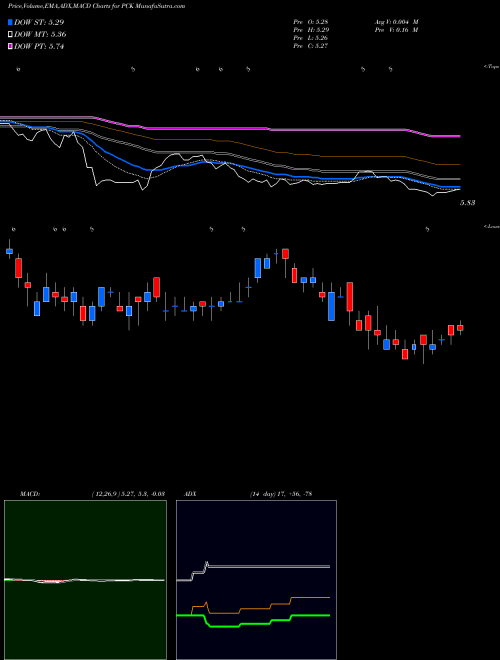
Task: Select the 'DOW PT: 5.74' legend label
Action: coord(39,47)
